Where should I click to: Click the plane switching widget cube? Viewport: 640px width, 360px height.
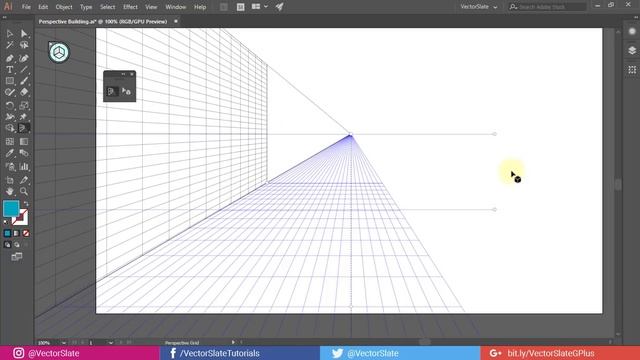coord(59,52)
